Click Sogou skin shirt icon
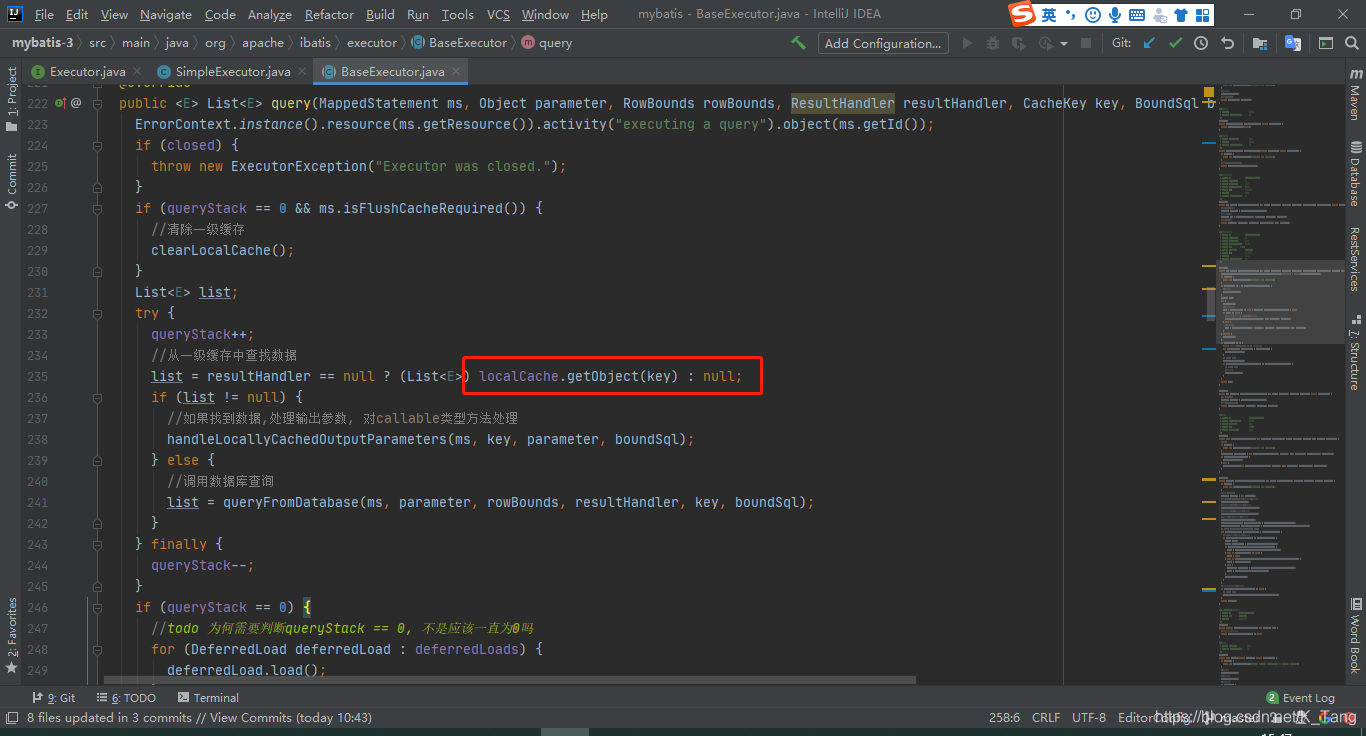 pyautogui.click(x=1181, y=15)
